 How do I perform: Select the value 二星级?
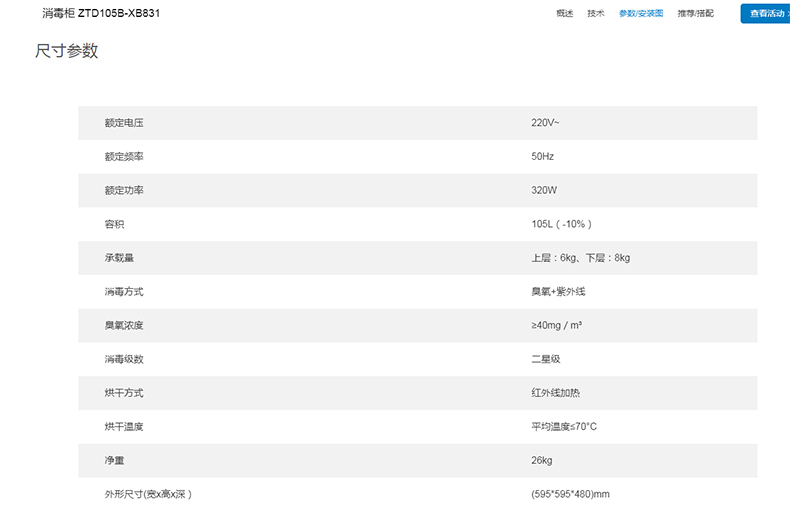(546, 359)
